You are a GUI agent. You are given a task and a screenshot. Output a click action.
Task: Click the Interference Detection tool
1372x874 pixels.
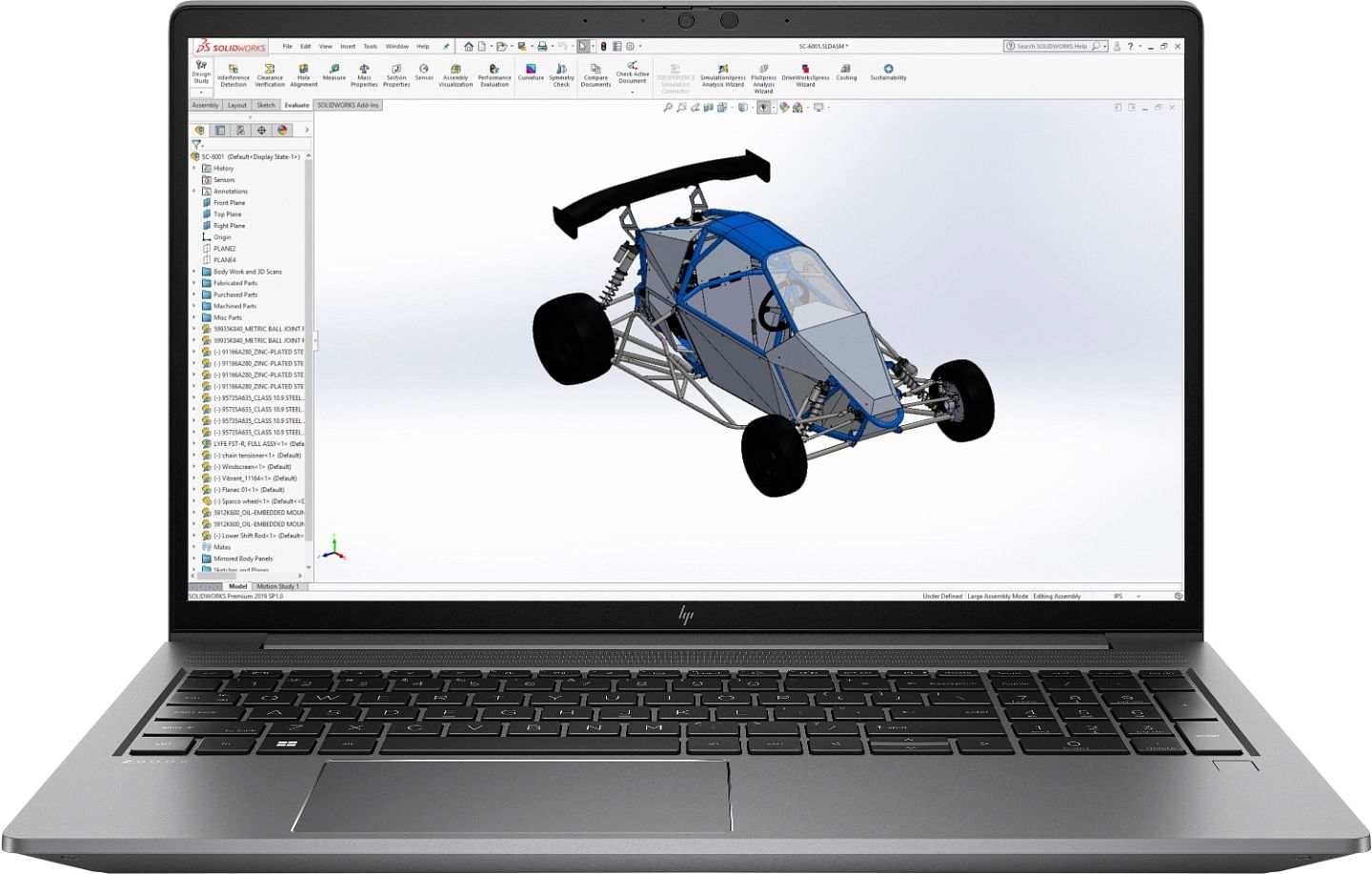tap(233, 74)
